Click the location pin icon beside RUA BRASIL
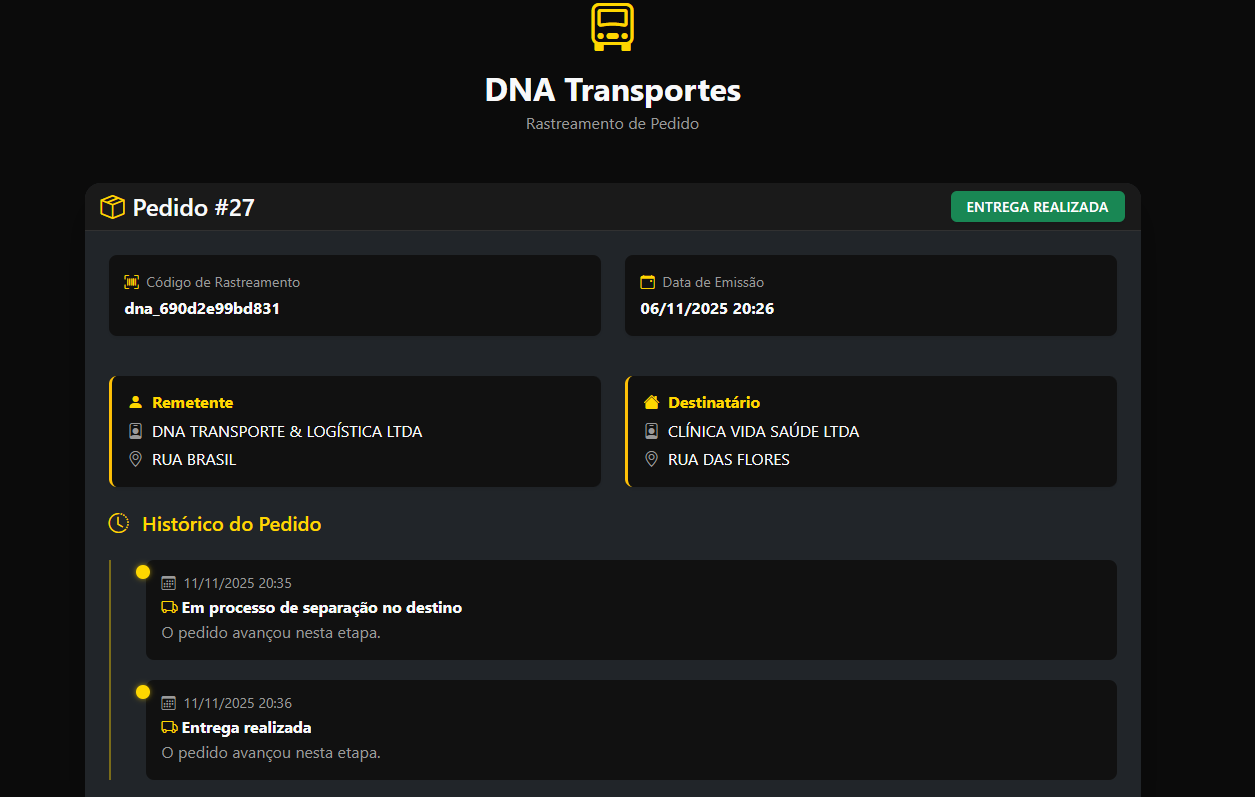Image resolution: width=1255 pixels, height=797 pixels. (136, 459)
